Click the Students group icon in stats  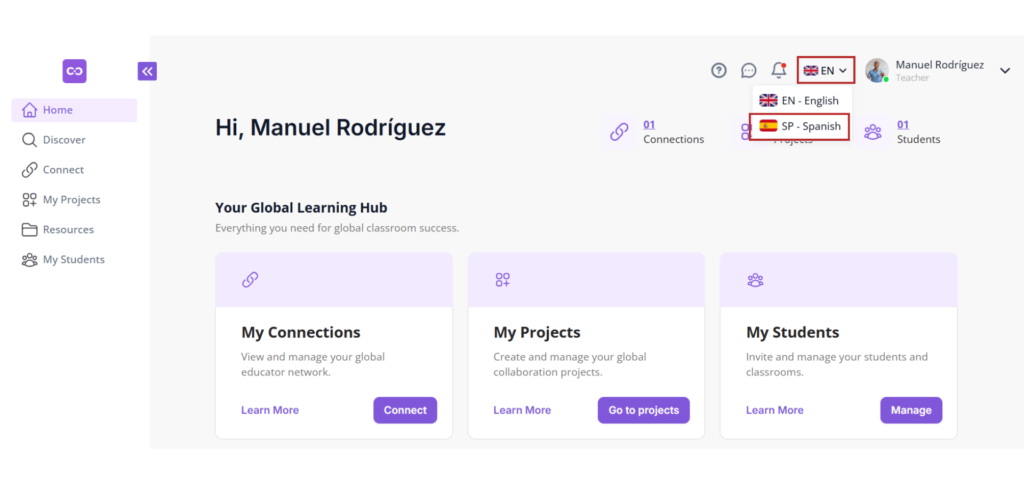point(872,132)
